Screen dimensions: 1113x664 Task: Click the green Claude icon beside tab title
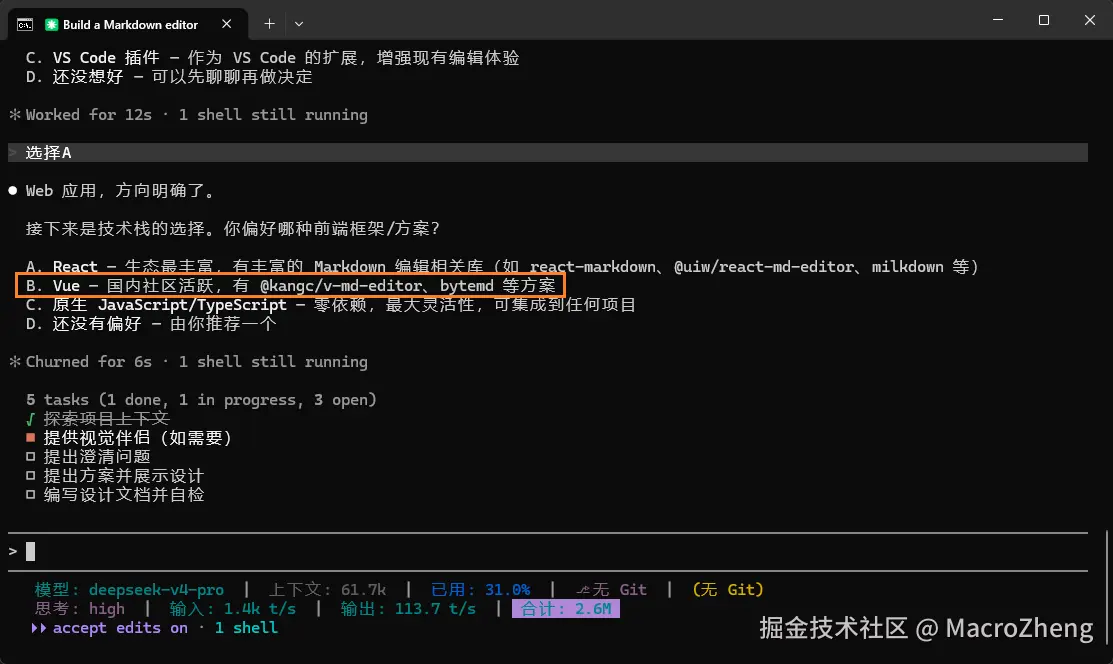coord(51,25)
